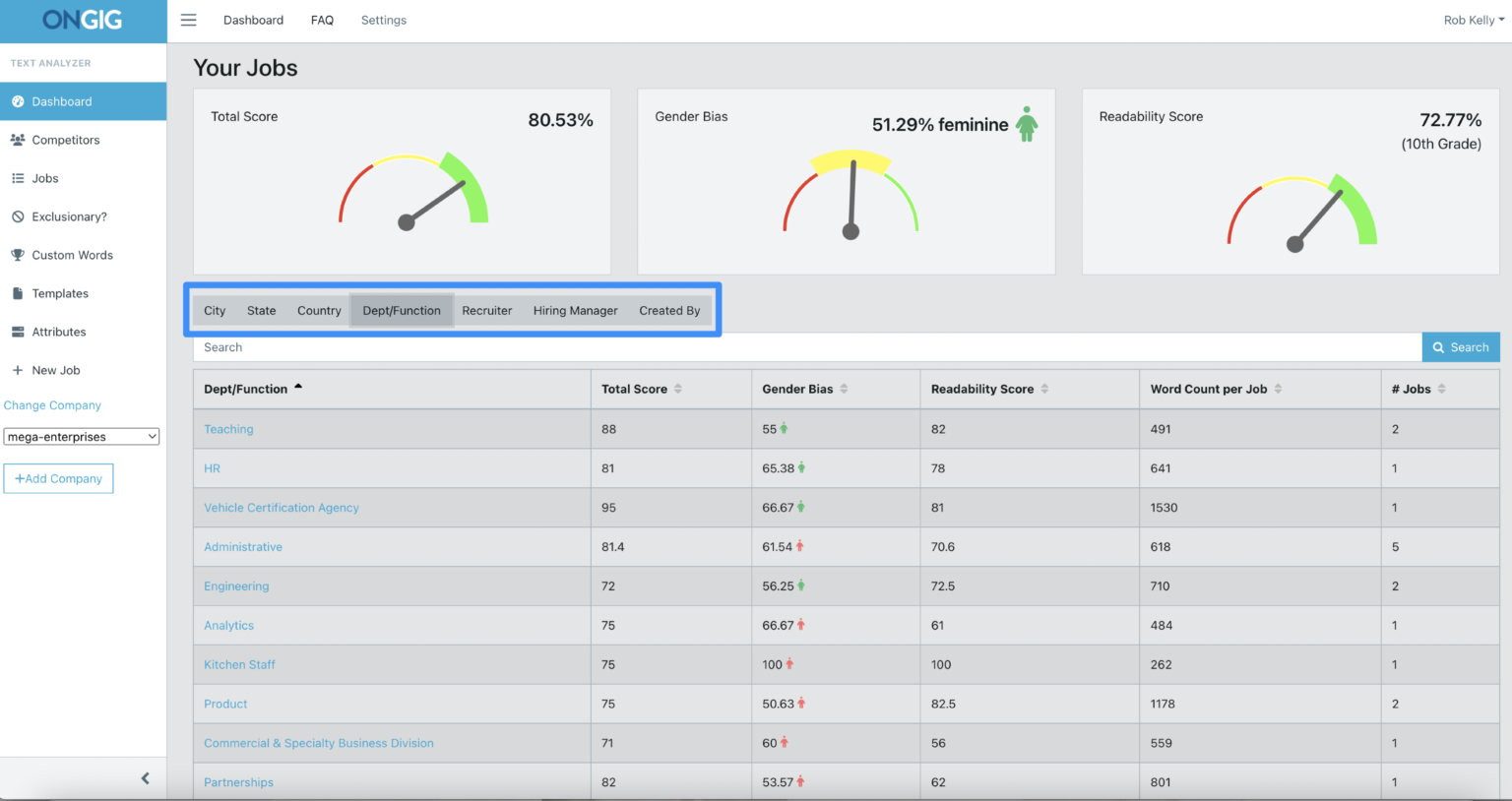This screenshot has width=1512, height=801.
Task: Open the hamburger navigation menu
Action: coord(188,20)
